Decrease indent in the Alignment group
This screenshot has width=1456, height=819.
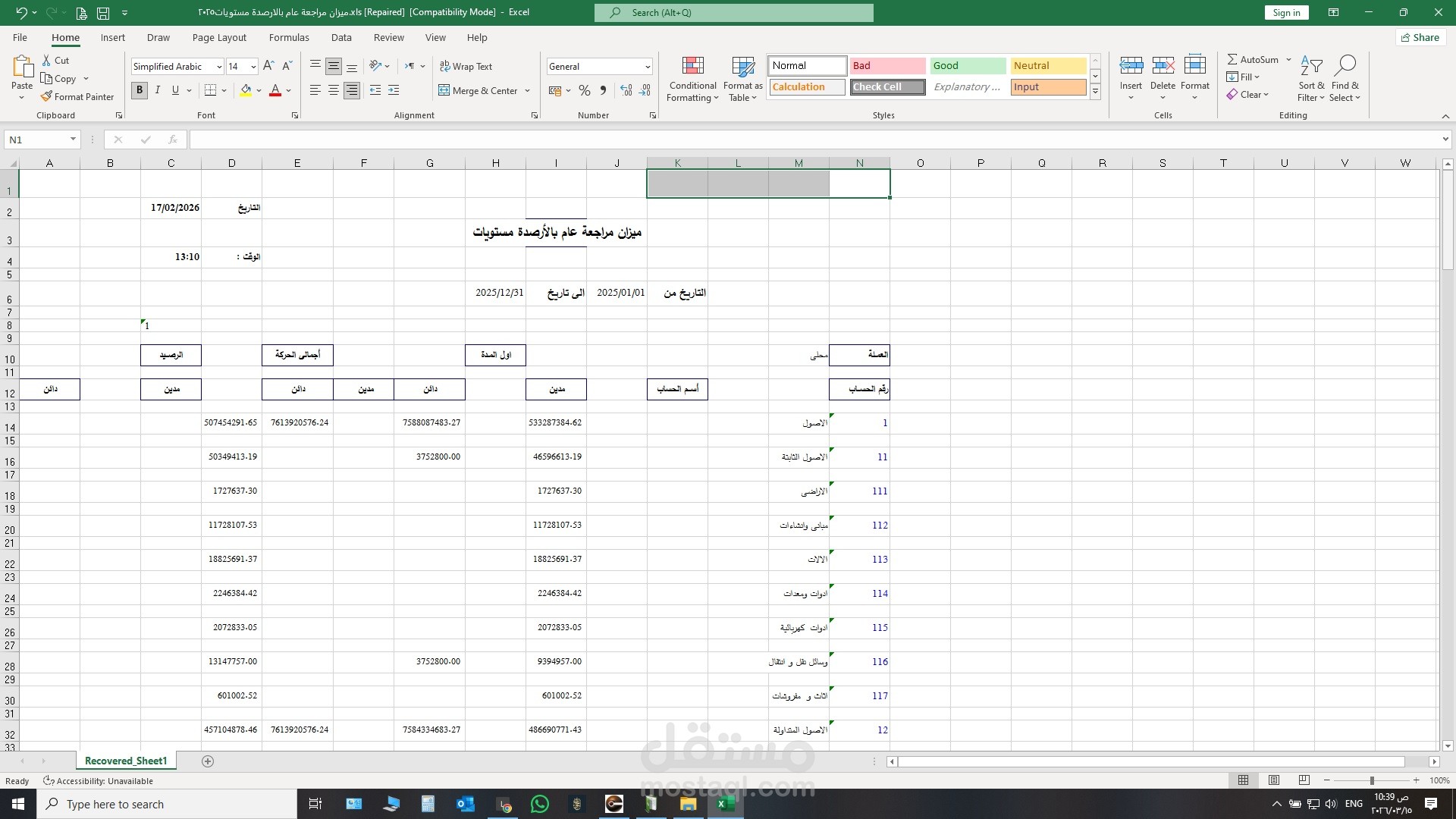[375, 90]
